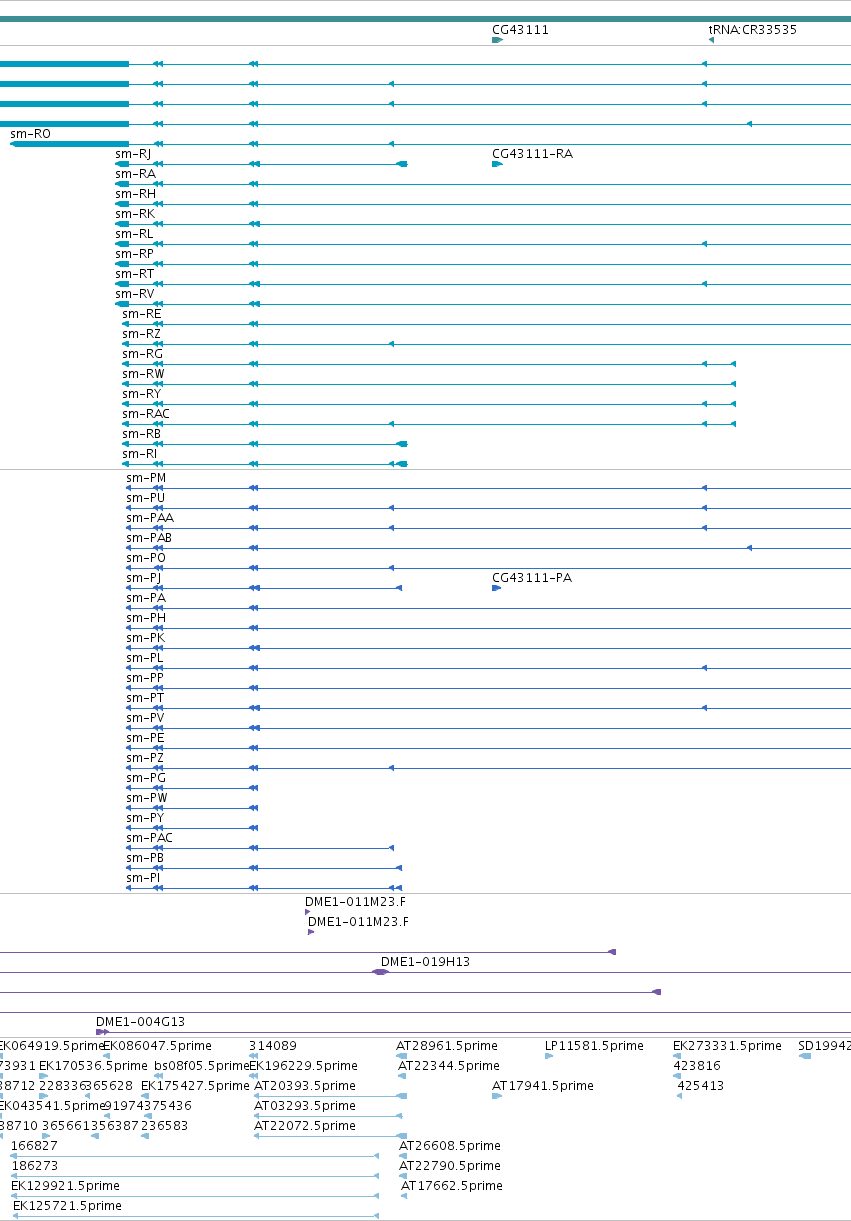Click the AT03293.5prime EST label
The height and width of the screenshot is (1221, 851).
[x=305, y=1106]
